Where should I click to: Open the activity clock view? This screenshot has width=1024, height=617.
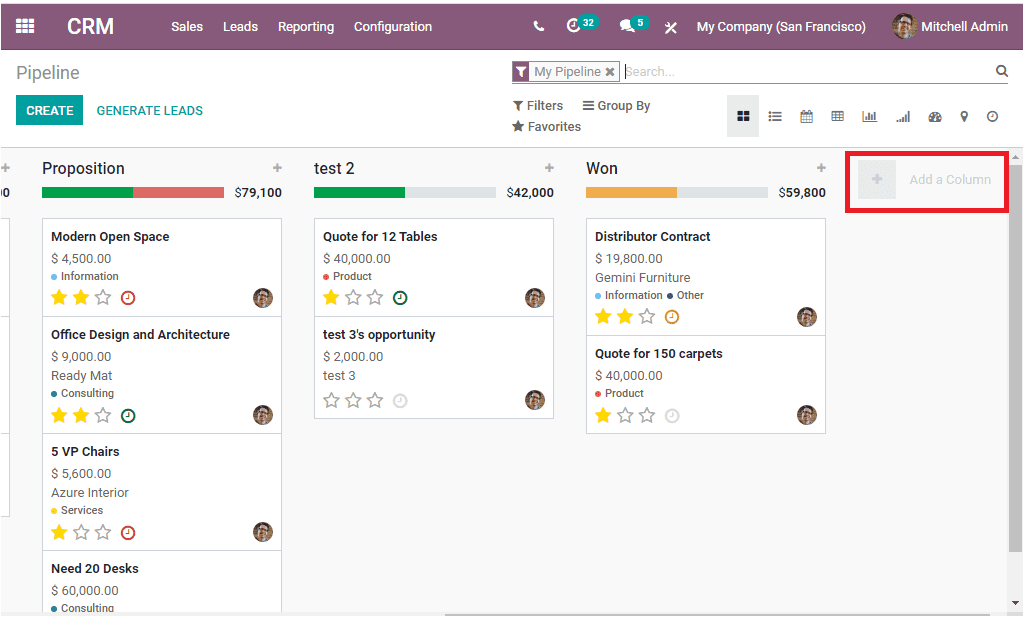tap(992, 116)
